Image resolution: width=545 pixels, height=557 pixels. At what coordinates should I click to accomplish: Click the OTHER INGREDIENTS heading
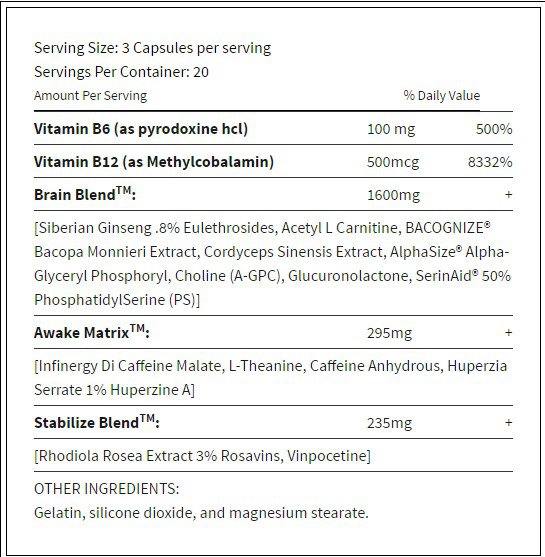pos(107,489)
